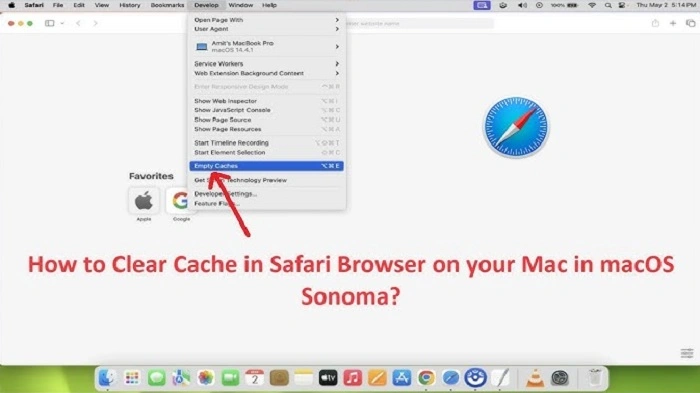Open Apple favorite tile
Viewport: 700px width, 393px height.
(144, 201)
